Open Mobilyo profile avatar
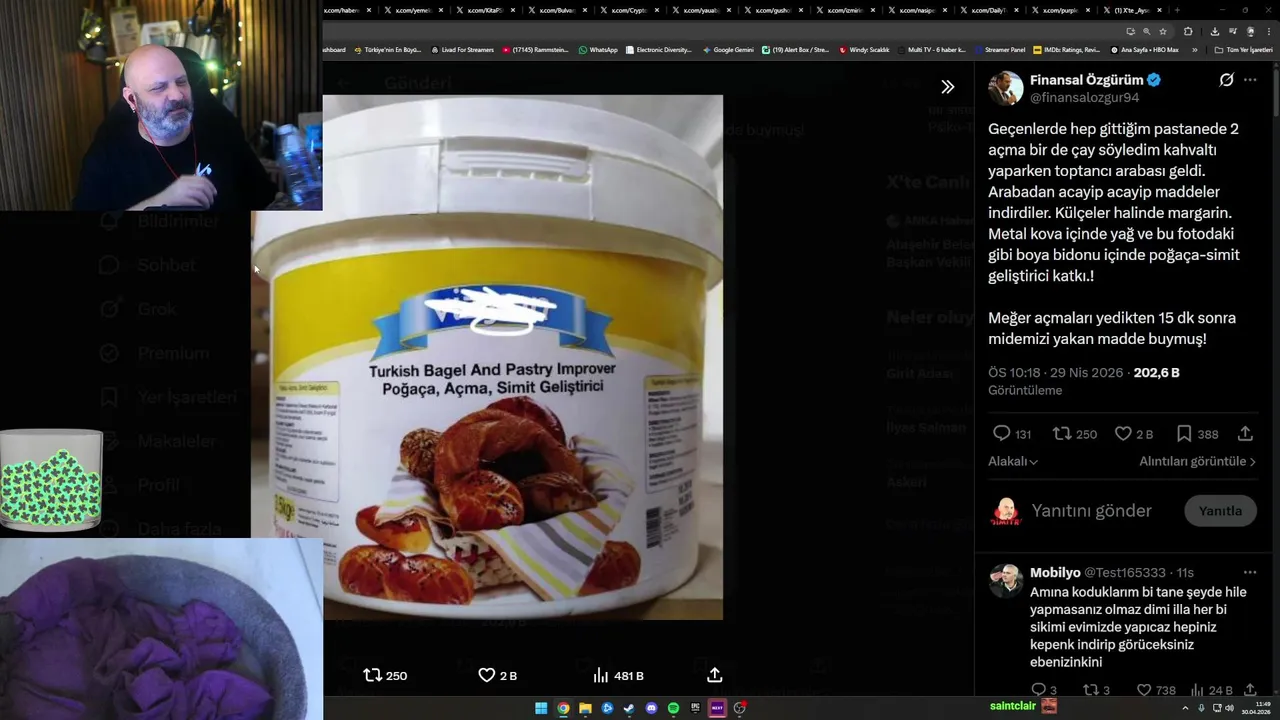The width and height of the screenshot is (1280, 720). pyautogui.click(x=1006, y=581)
